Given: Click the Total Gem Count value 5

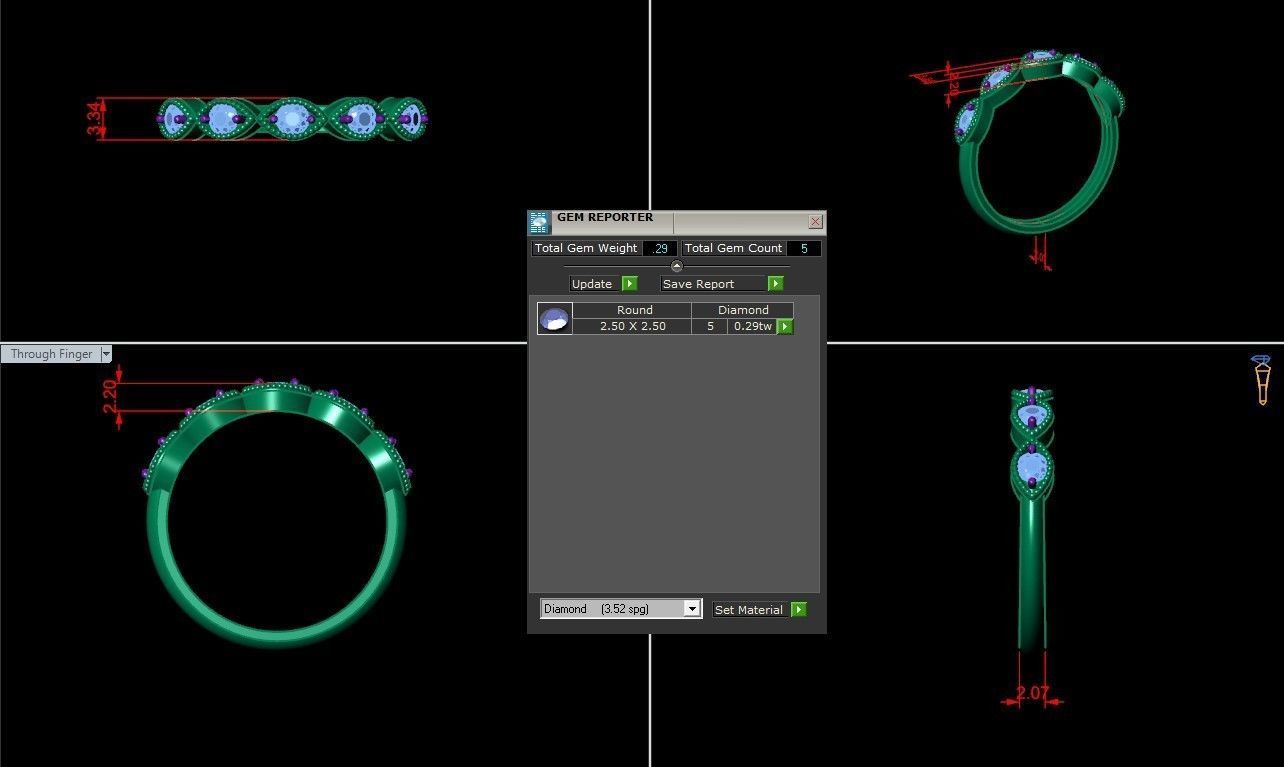Looking at the screenshot, I should 804,248.
